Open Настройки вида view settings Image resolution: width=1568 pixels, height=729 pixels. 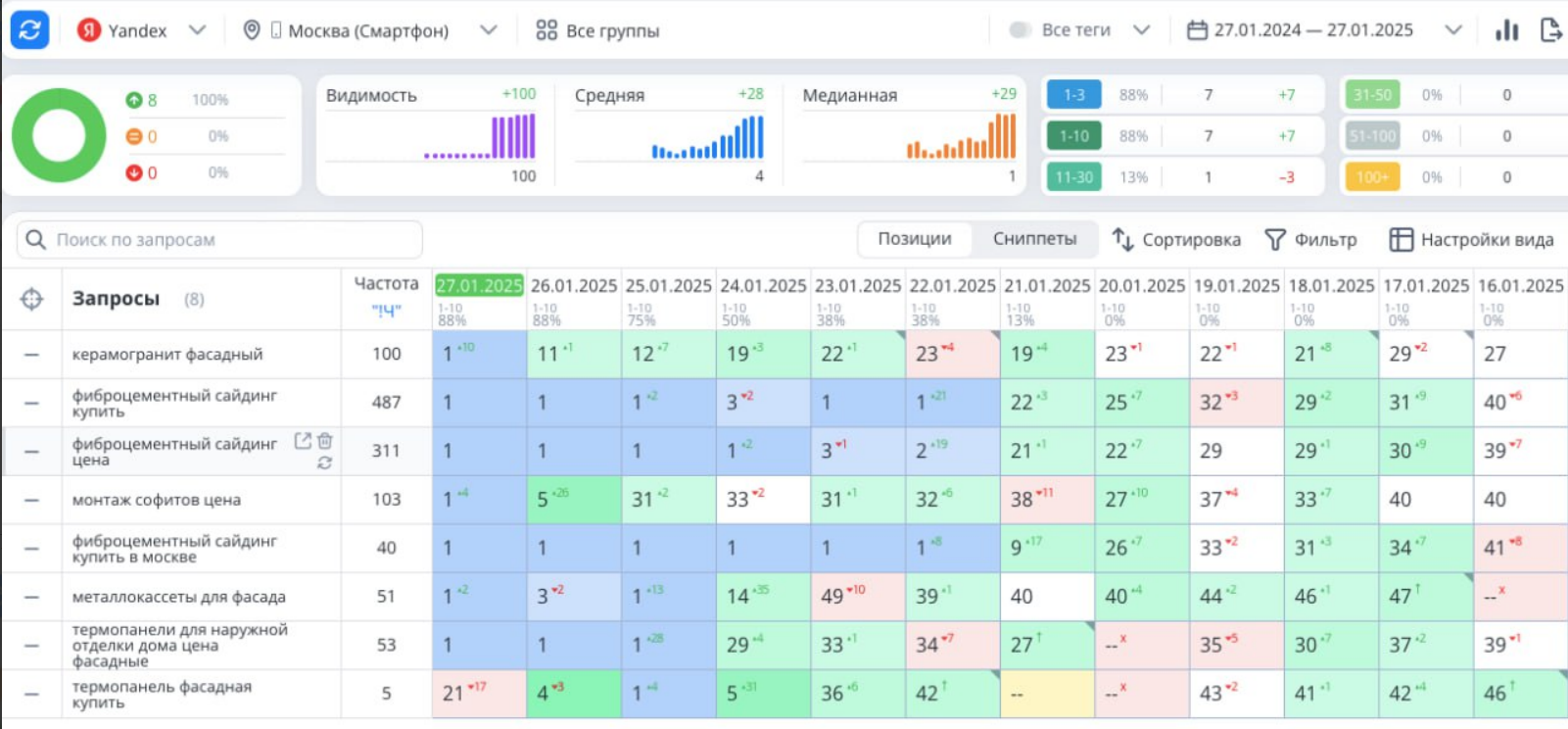1472,239
